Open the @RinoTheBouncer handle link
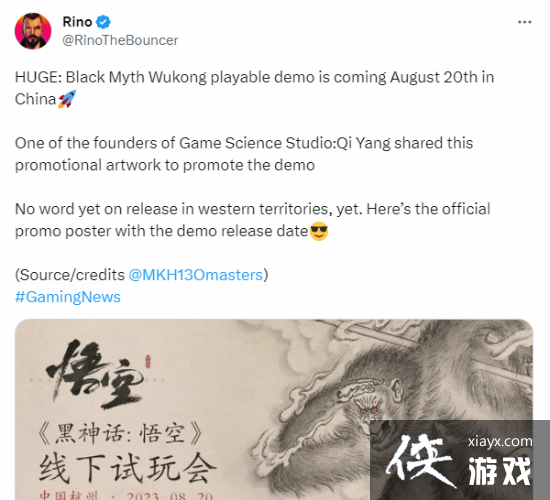The image size is (550, 500). [120, 40]
